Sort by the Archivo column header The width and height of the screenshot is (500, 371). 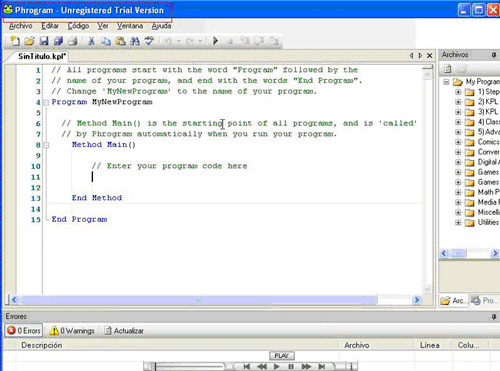coord(376,345)
